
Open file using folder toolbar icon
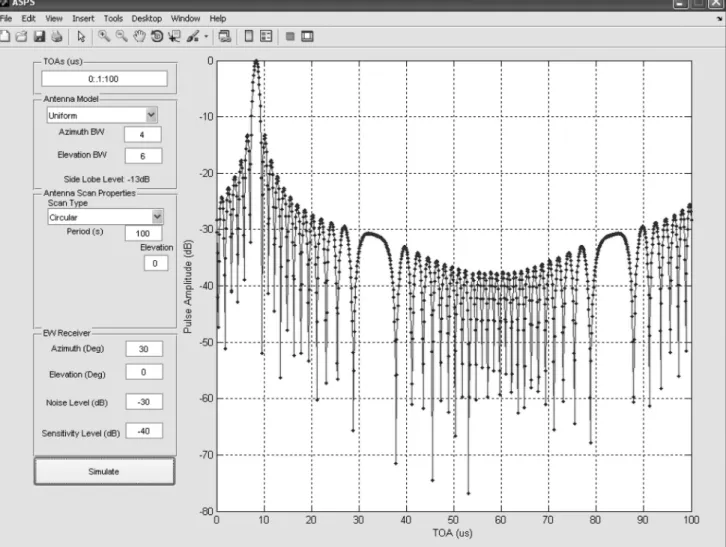tap(21, 36)
